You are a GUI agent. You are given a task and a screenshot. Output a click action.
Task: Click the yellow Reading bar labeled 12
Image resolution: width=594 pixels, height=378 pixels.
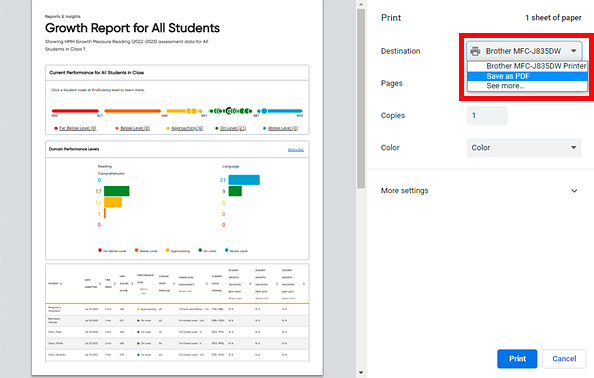tap(113, 202)
